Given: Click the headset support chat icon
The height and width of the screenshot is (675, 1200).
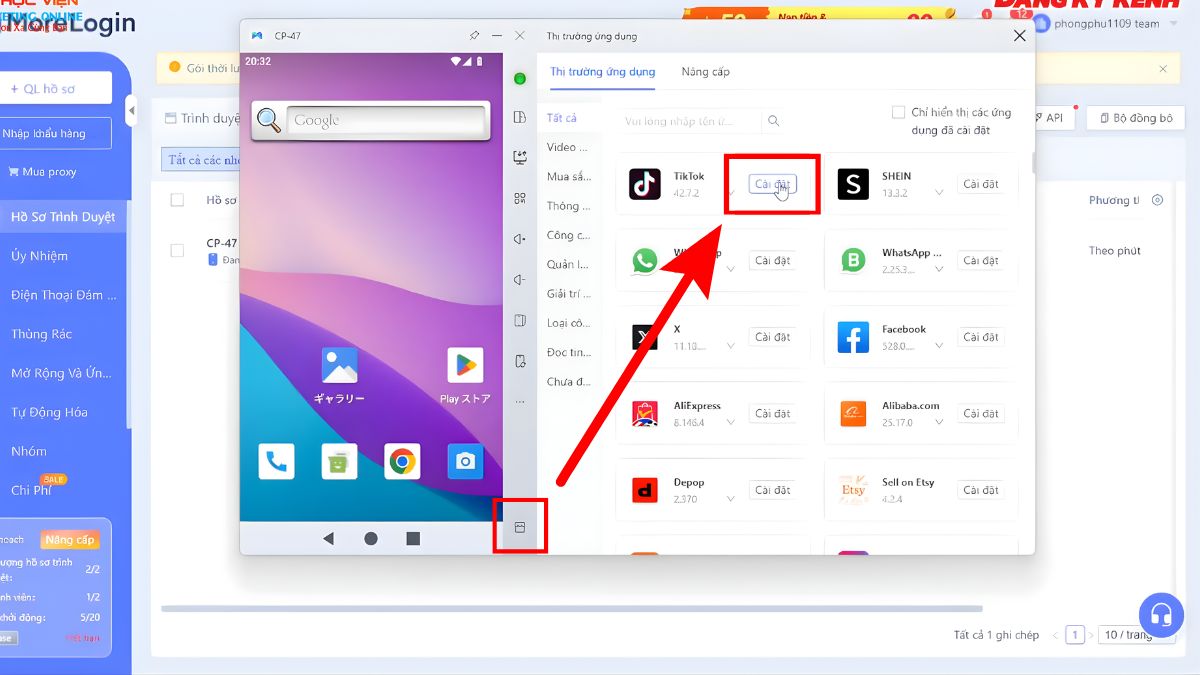Looking at the screenshot, I should coord(1160,614).
